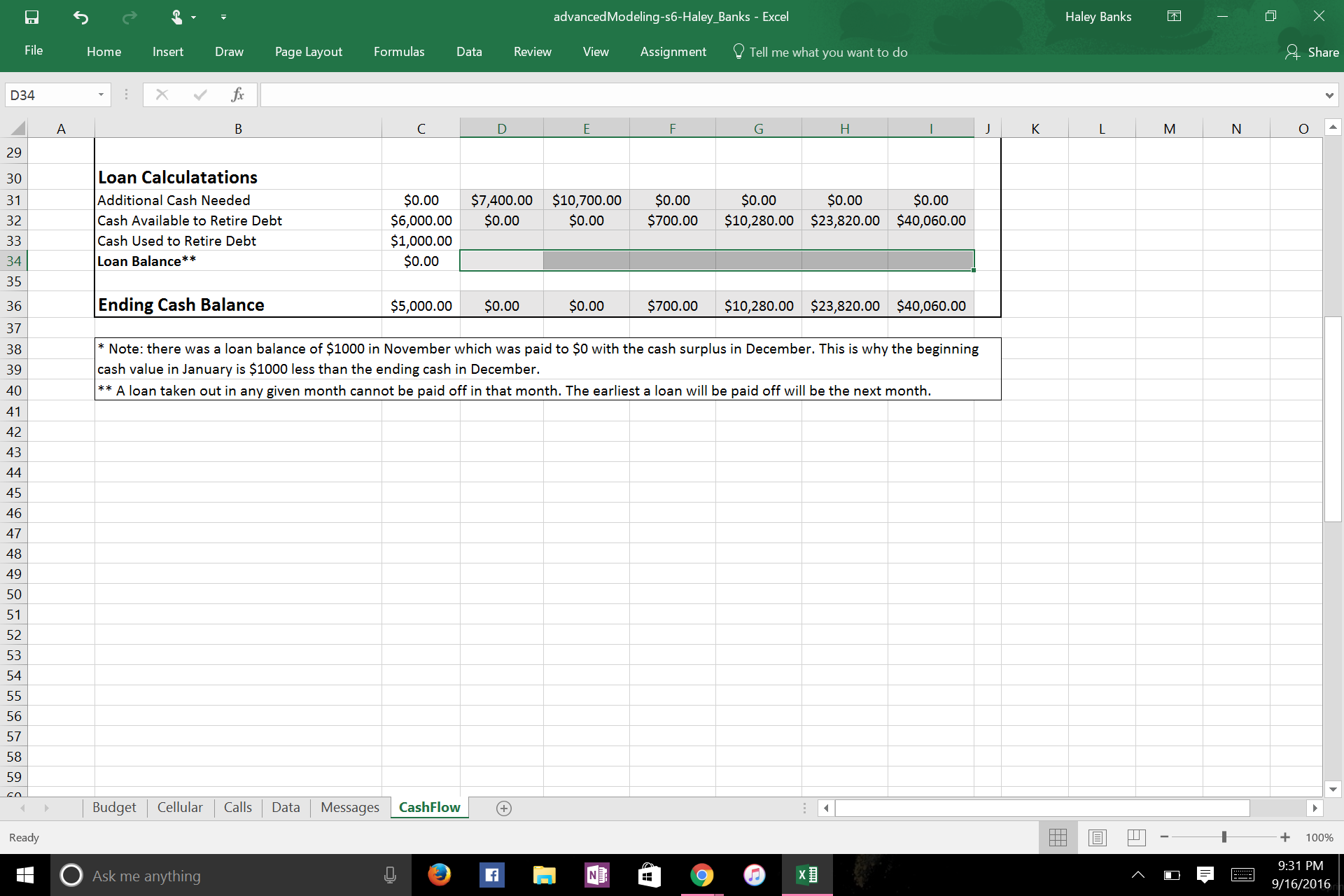This screenshot has width=1344, height=896.
Task: Open the Windows Start button
Action: pyautogui.click(x=24, y=875)
